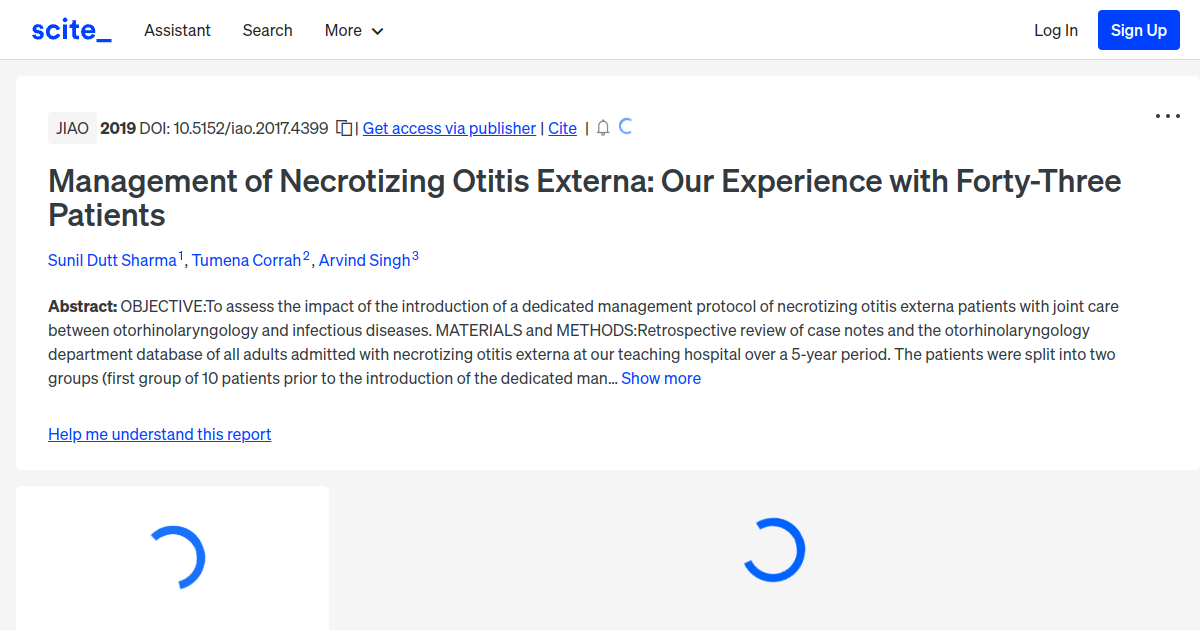Collapse the More menu chevron

[379, 31]
